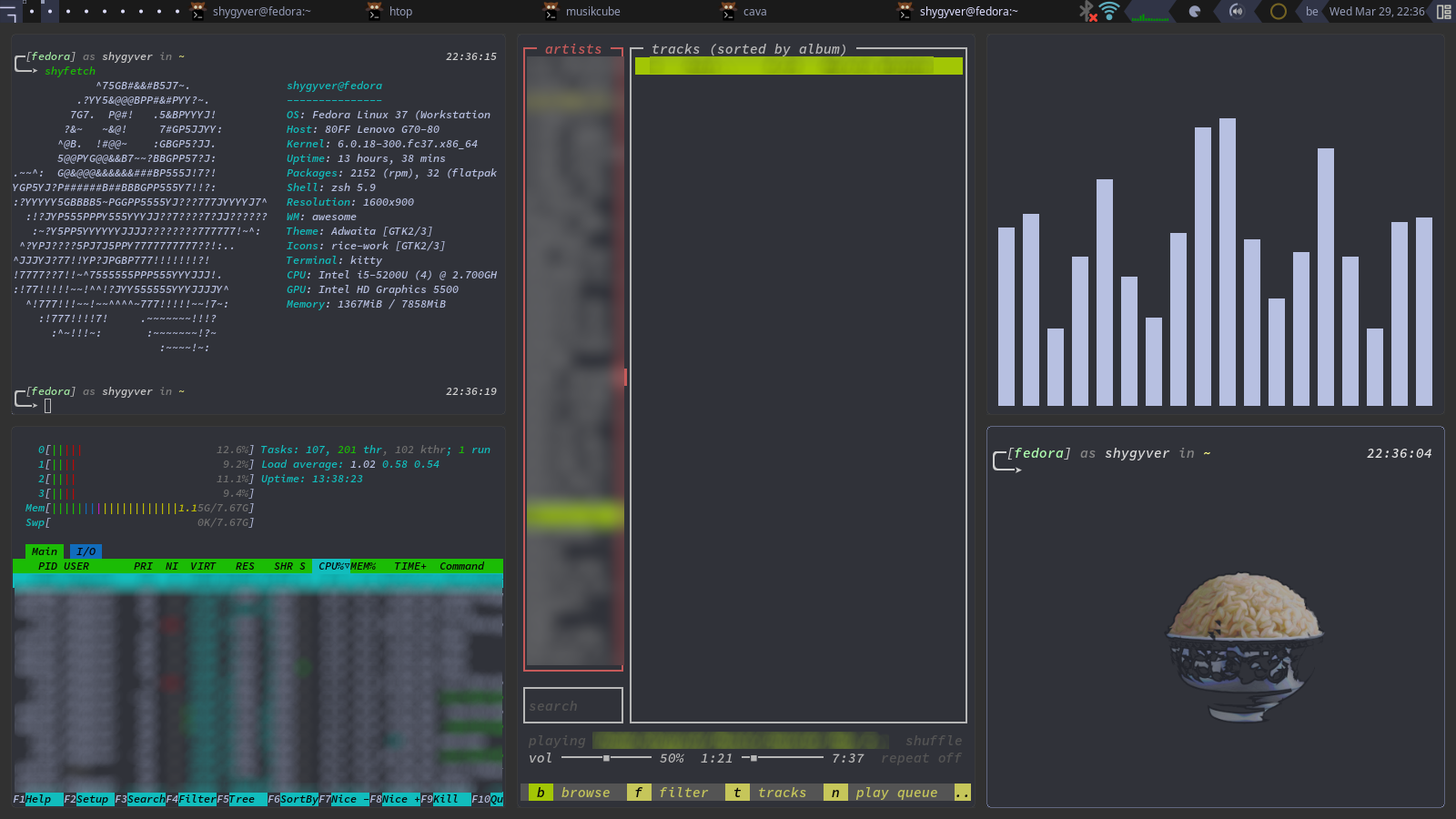Click the Bluetooth disabled tray icon
The image size is (1456, 819).
(x=1087, y=11)
